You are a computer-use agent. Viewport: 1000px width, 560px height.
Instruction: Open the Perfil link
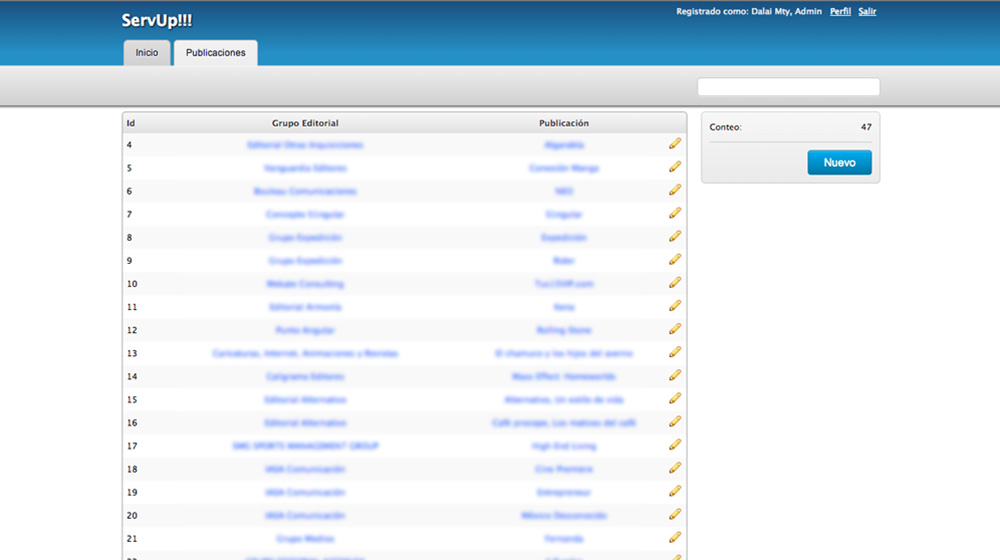click(840, 12)
